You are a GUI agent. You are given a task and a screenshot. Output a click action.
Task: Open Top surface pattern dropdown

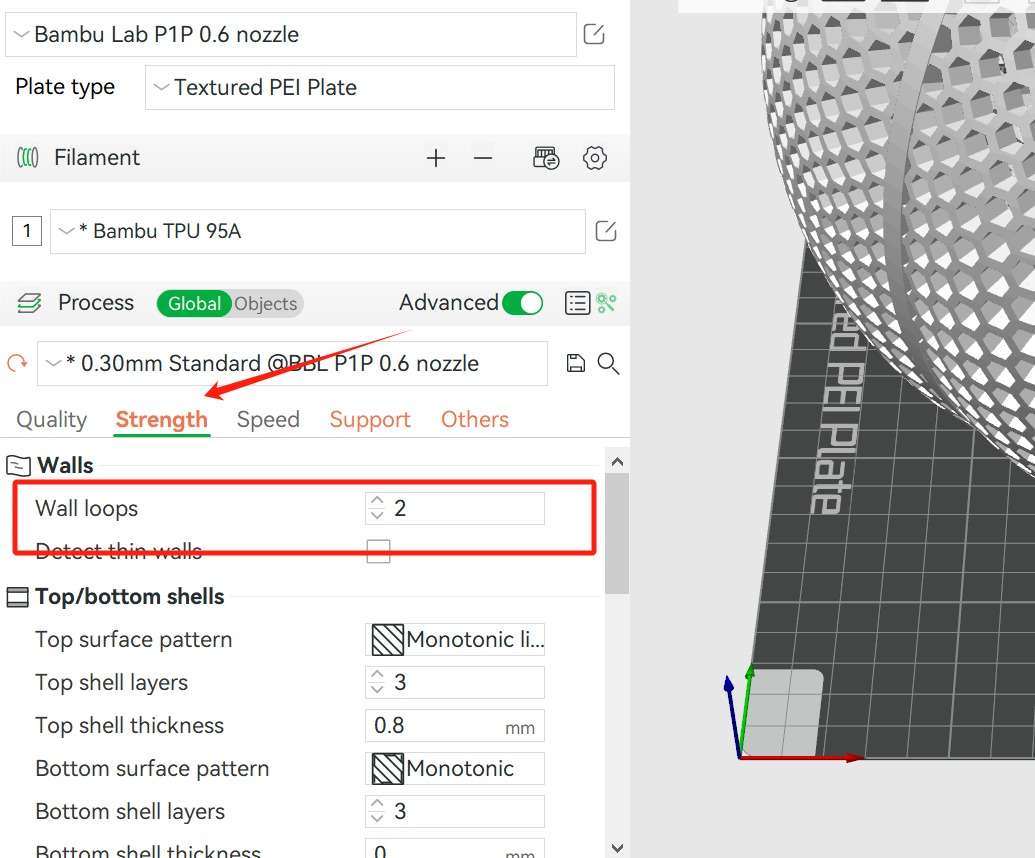455,640
